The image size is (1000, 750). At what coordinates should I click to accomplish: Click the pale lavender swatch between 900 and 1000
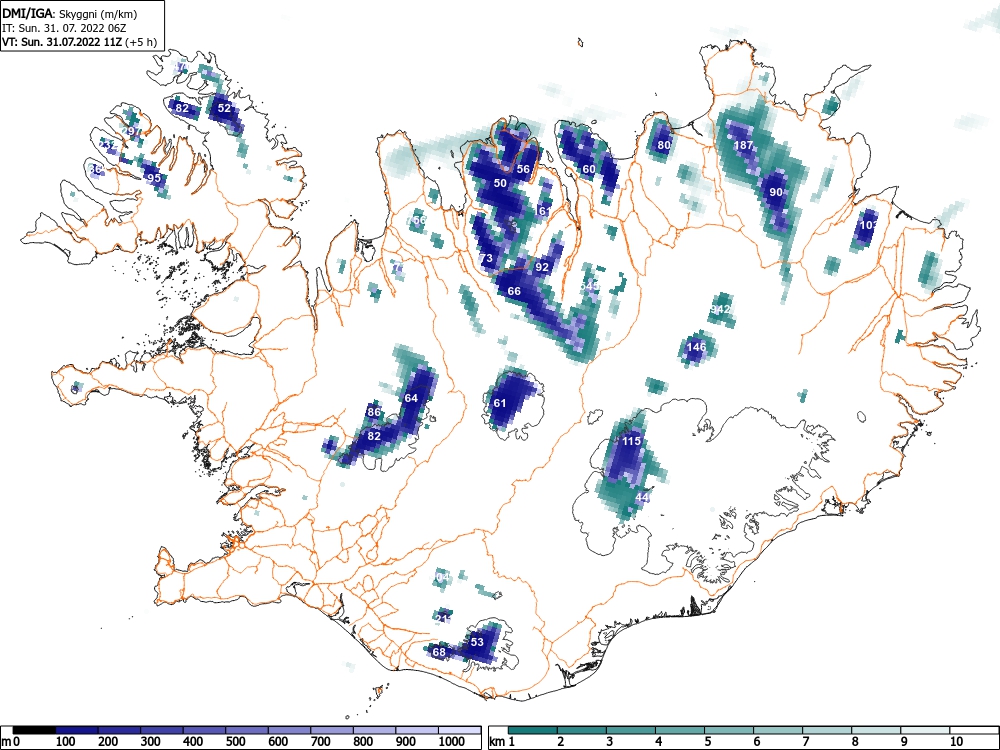pos(417,730)
